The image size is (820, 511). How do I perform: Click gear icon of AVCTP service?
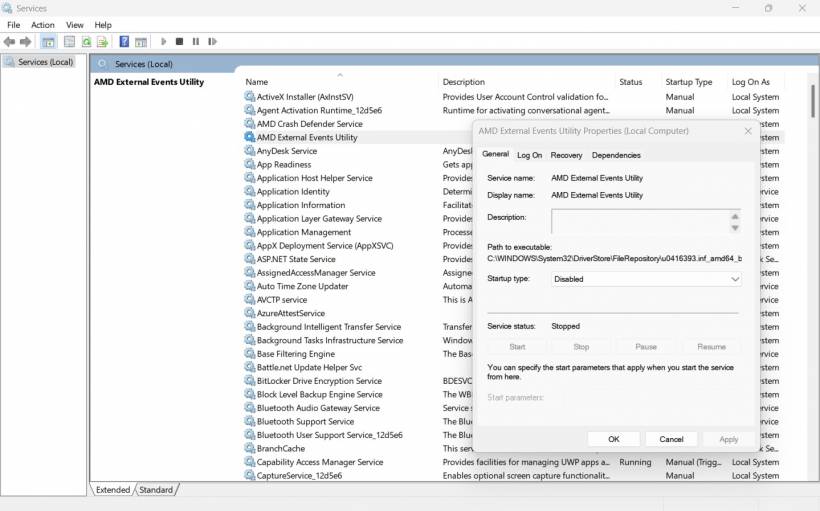point(249,300)
